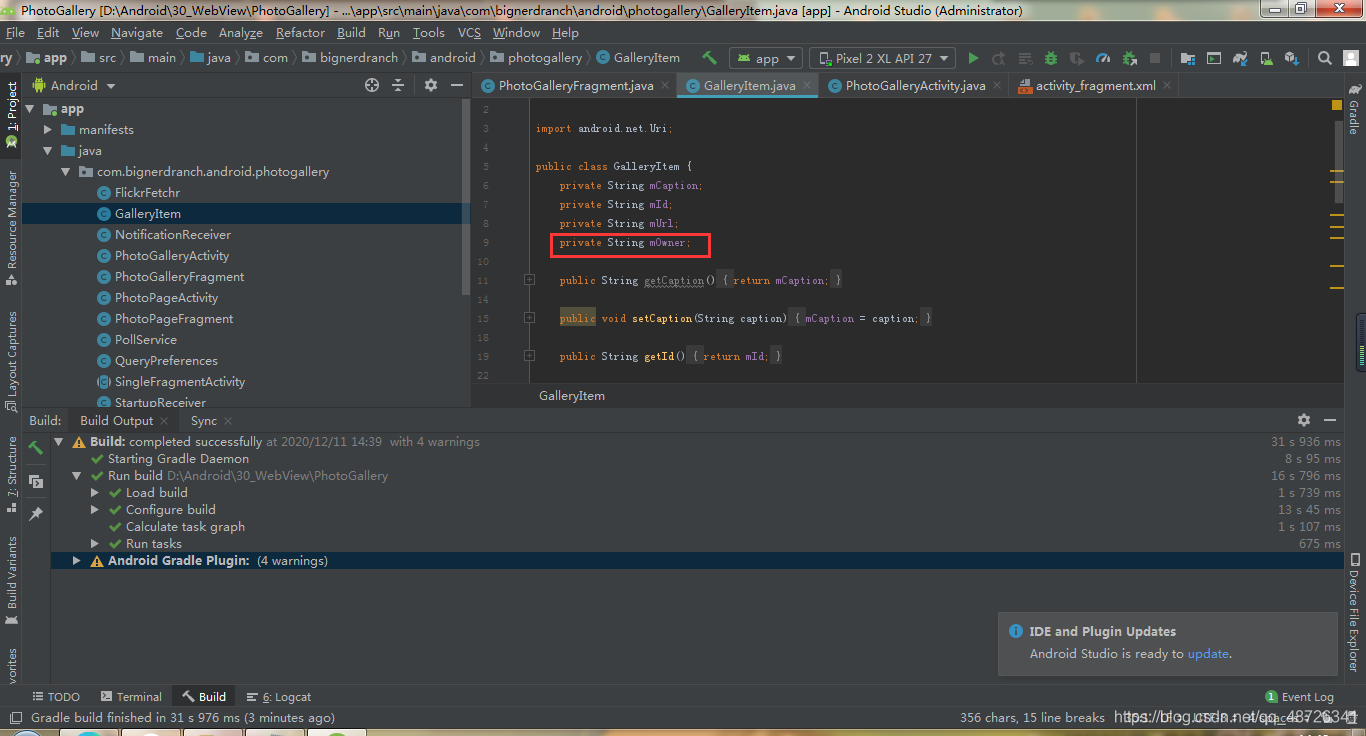Switch to the Sync tab
The width and height of the screenshot is (1366, 736).
(203, 421)
